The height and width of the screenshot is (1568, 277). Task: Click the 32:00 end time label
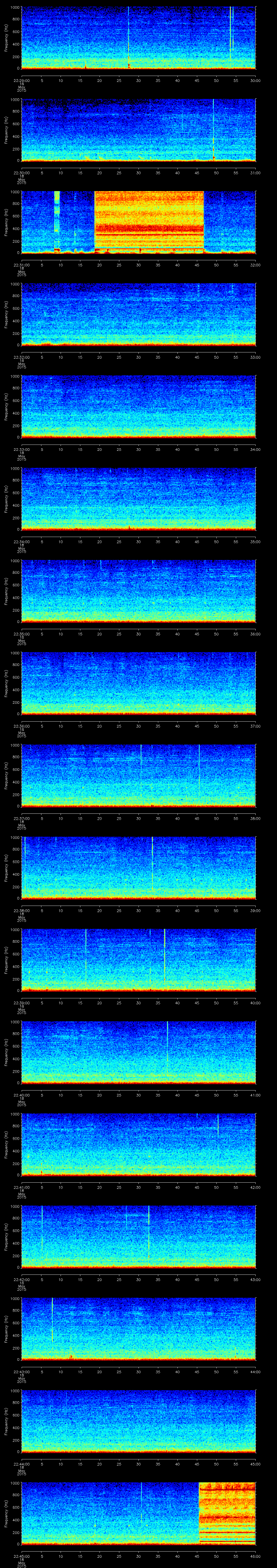pyautogui.click(x=256, y=265)
